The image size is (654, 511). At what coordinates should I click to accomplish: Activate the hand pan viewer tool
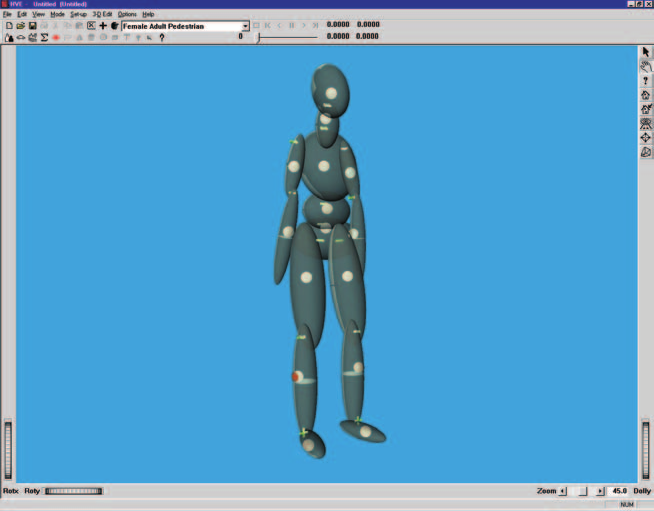pos(646,66)
